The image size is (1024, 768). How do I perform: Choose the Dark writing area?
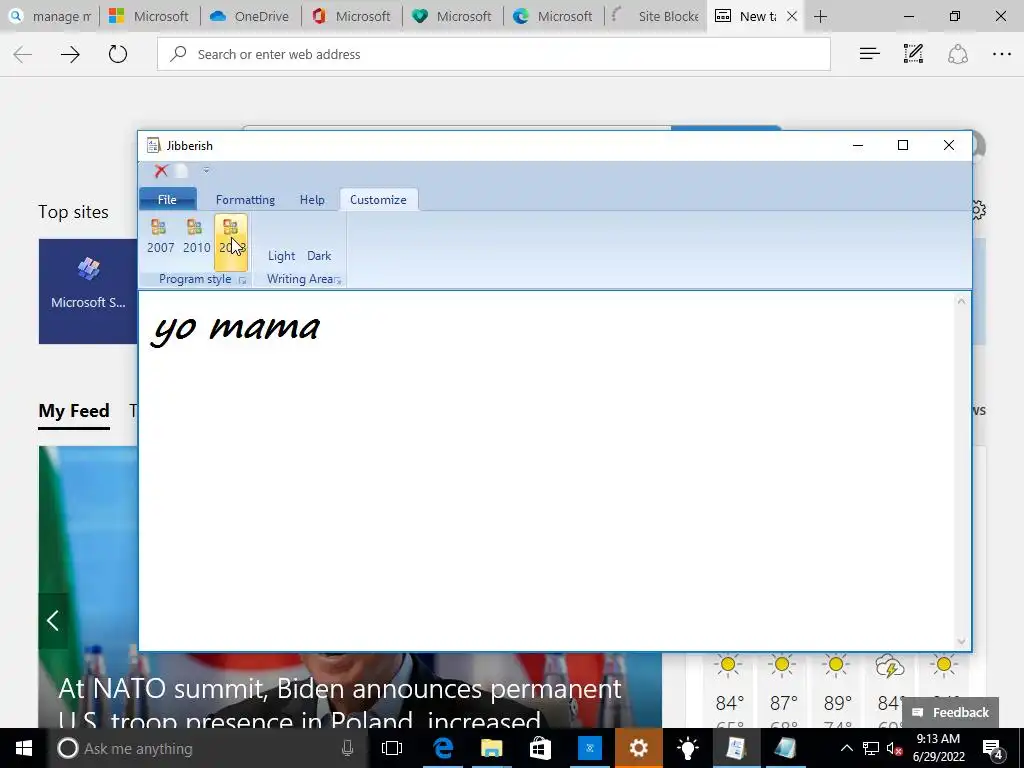[x=319, y=255]
